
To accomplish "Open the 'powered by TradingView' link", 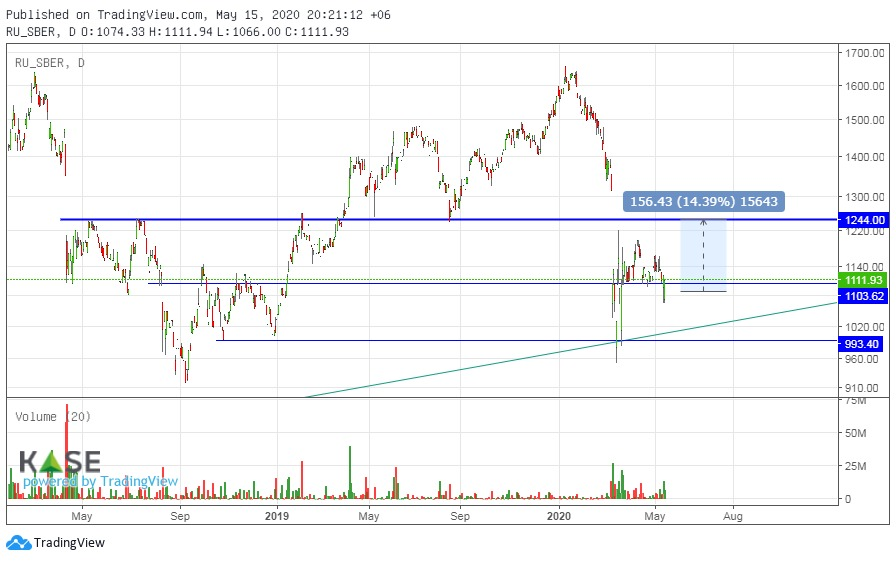I will point(100,482).
